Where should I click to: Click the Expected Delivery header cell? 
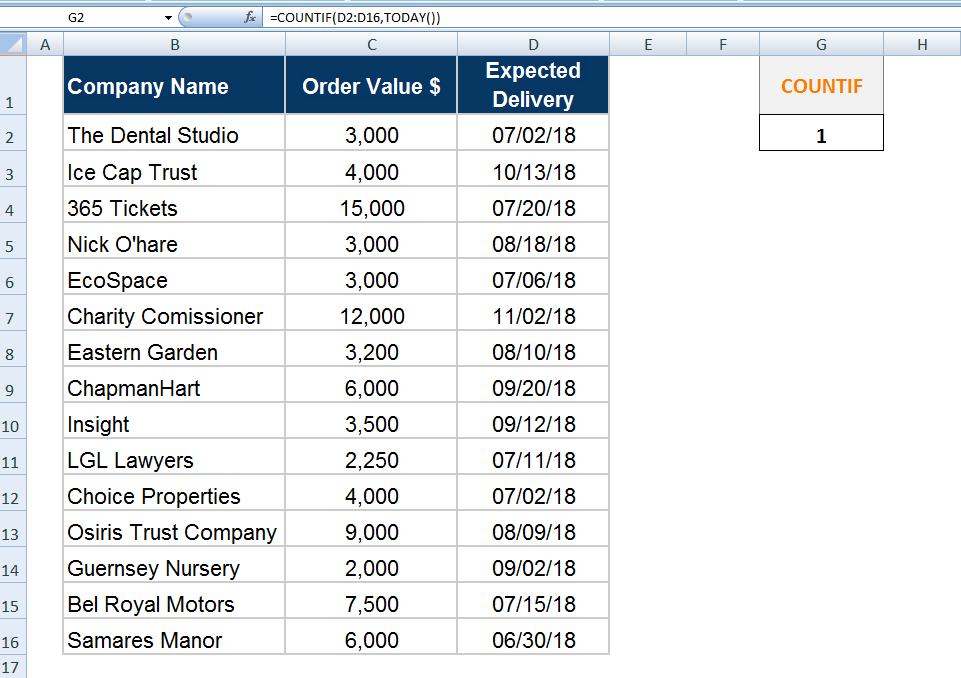coord(533,85)
